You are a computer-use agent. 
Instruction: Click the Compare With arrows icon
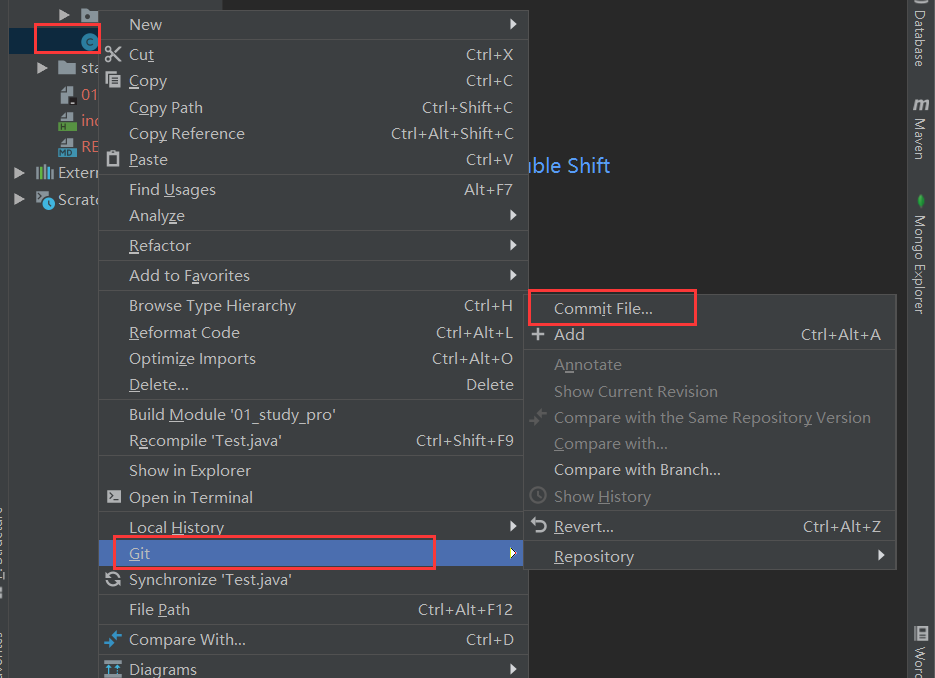click(x=113, y=639)
